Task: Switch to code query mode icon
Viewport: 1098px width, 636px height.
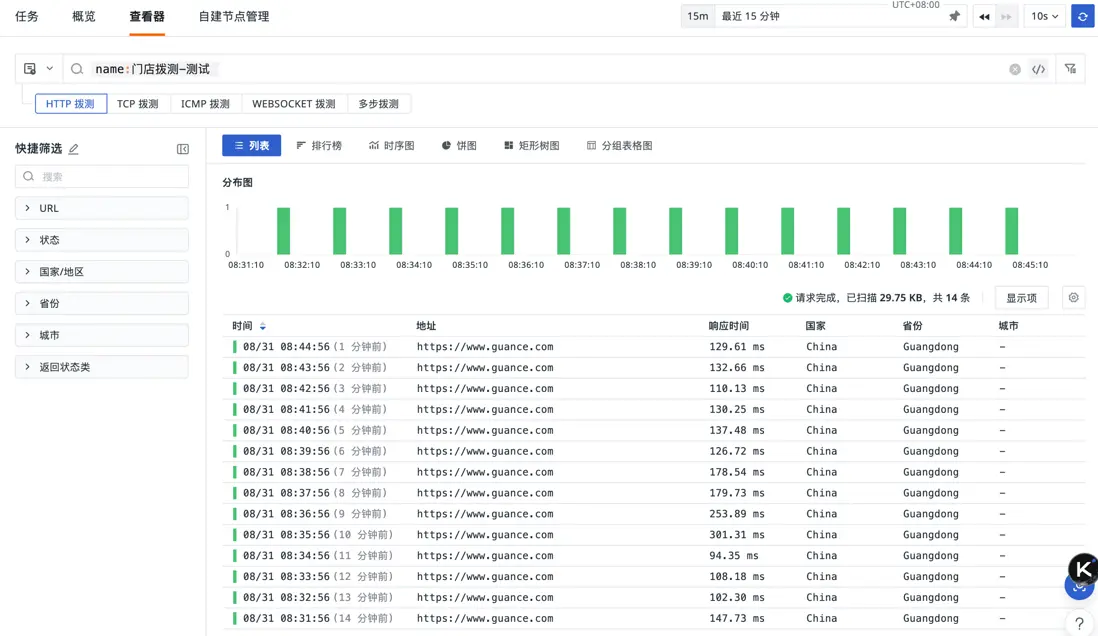Action: (x=1039, y=69)
